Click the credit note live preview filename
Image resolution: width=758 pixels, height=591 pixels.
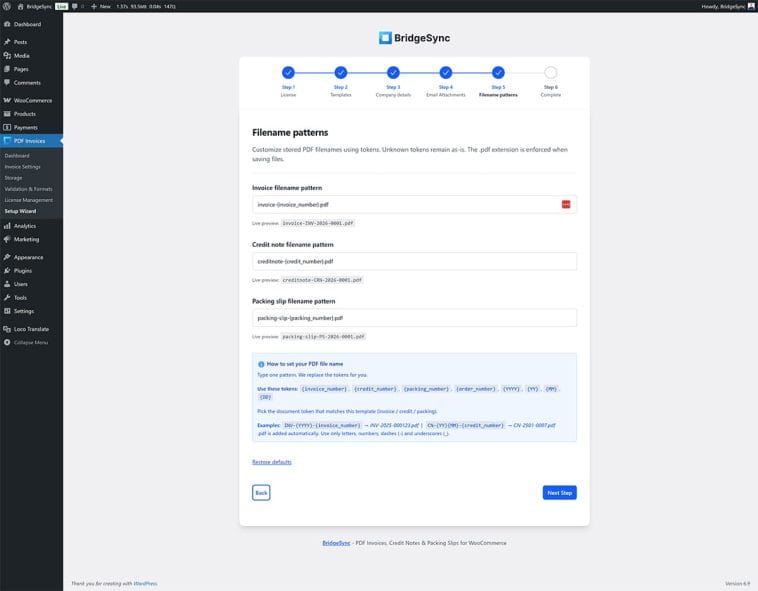[322, 280]
